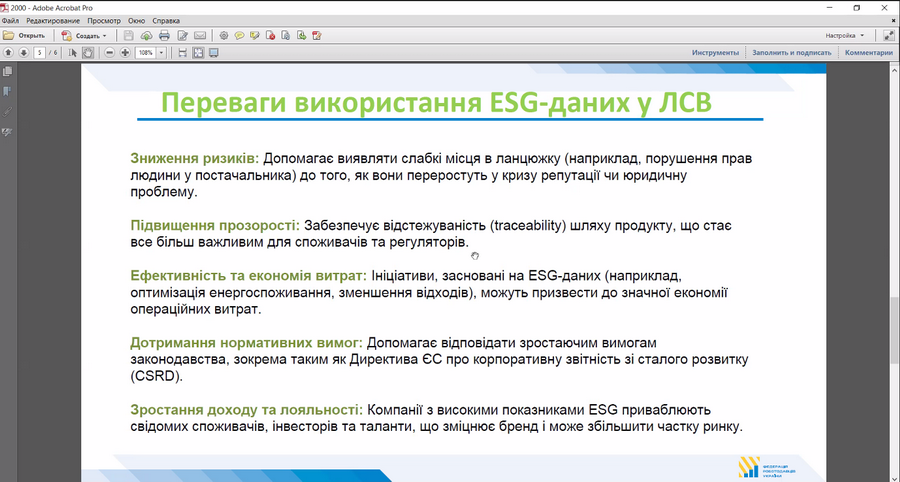The image size is (900, 482).
Task: Choose the Hand pan tool
Action: [88, 53]
